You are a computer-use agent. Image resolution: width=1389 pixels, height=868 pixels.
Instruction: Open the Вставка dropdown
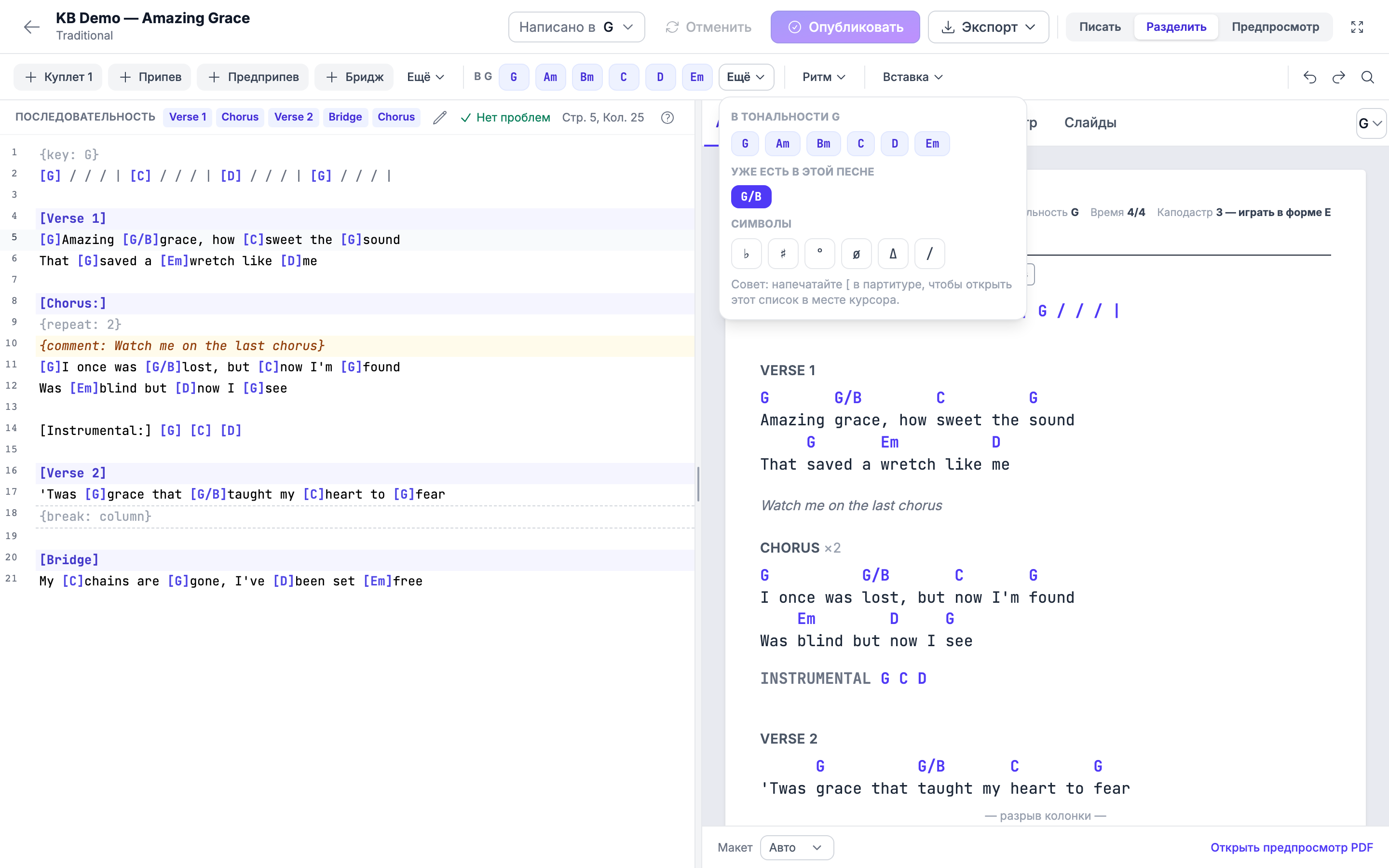(912, 77)
